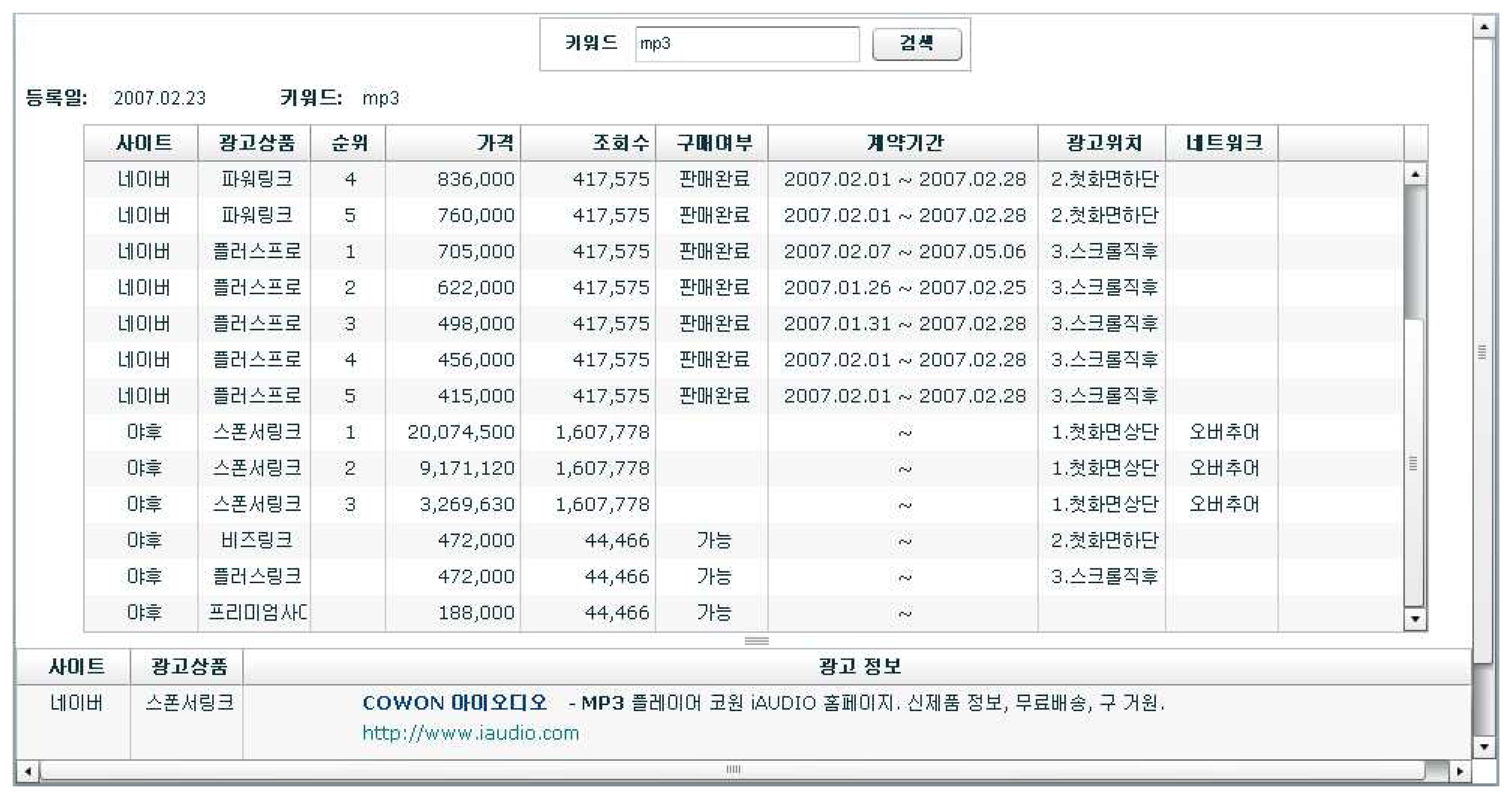The width and height of the screenshot is (1512, 799).
Task: Click horizontal scrollbar left arrow
Action: pos(28,771)
